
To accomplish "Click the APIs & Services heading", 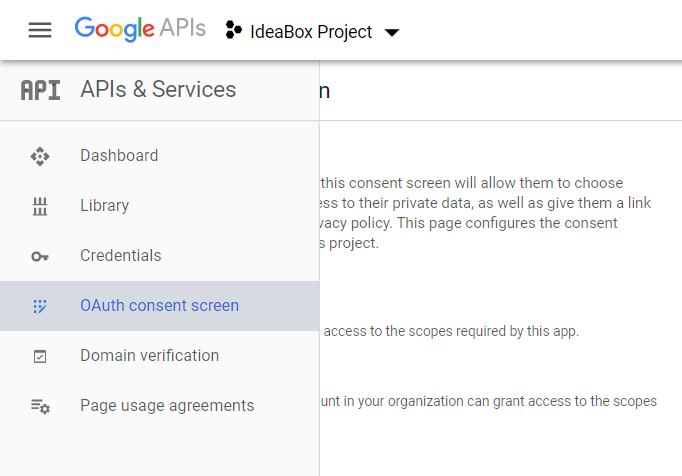I will coord(158,90).
